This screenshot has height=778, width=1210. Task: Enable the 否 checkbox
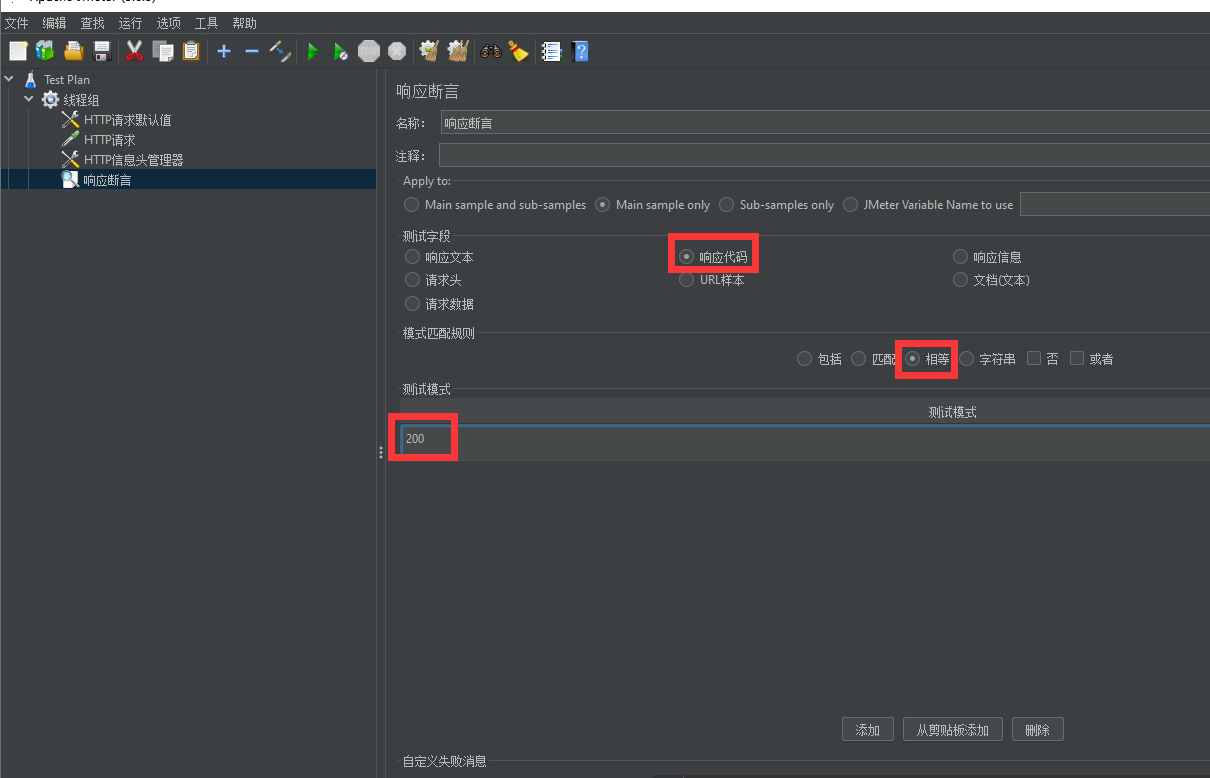1034,358
